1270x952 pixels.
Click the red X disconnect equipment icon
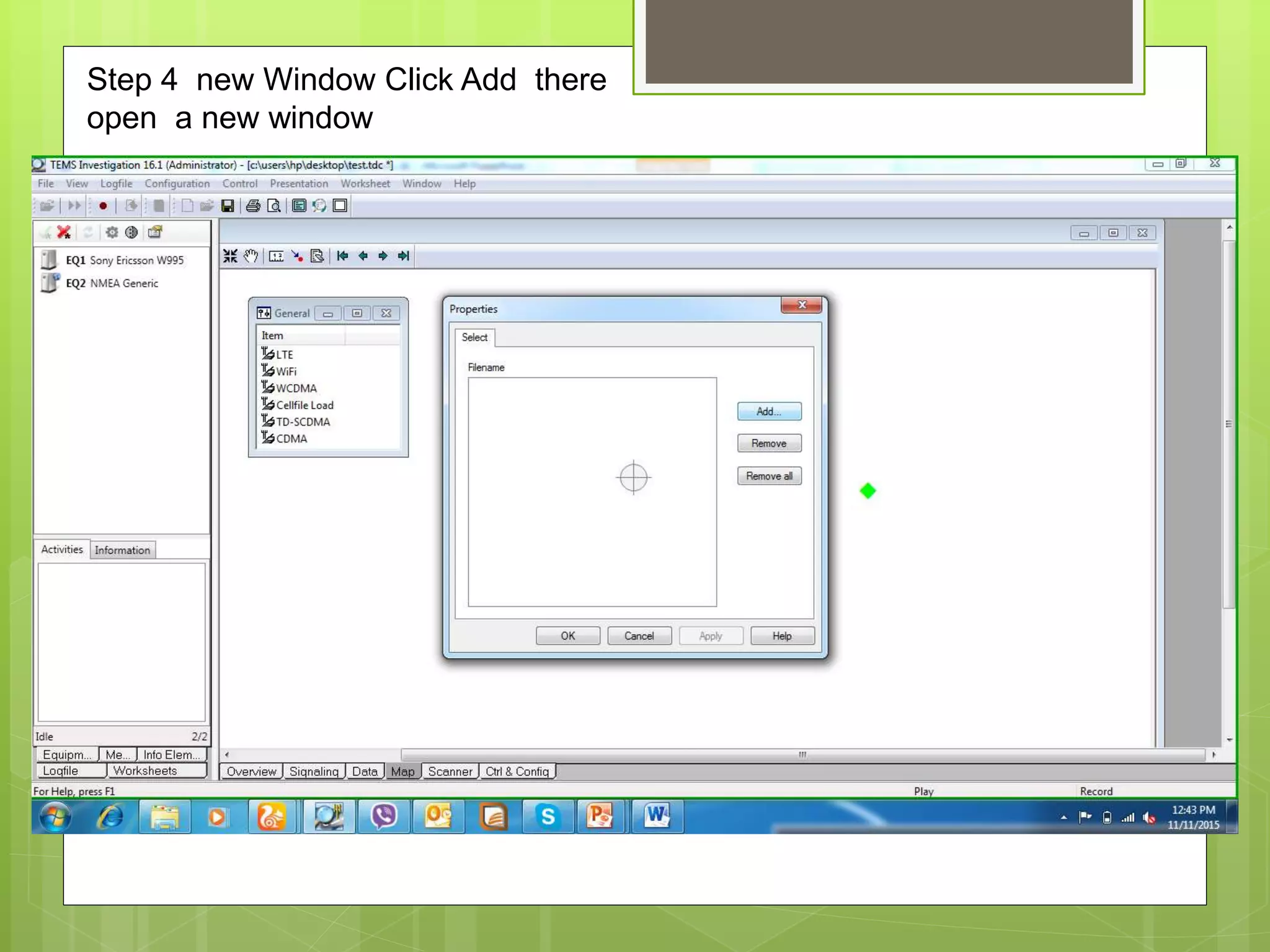tap(64, 232)
